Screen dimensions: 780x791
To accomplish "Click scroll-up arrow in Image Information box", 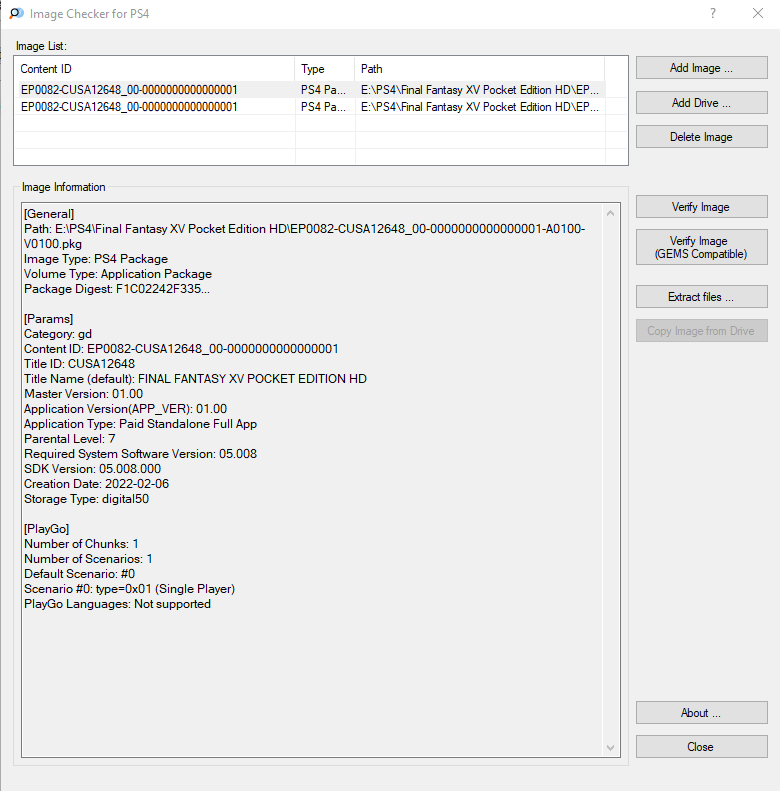I will click(610, 213).
